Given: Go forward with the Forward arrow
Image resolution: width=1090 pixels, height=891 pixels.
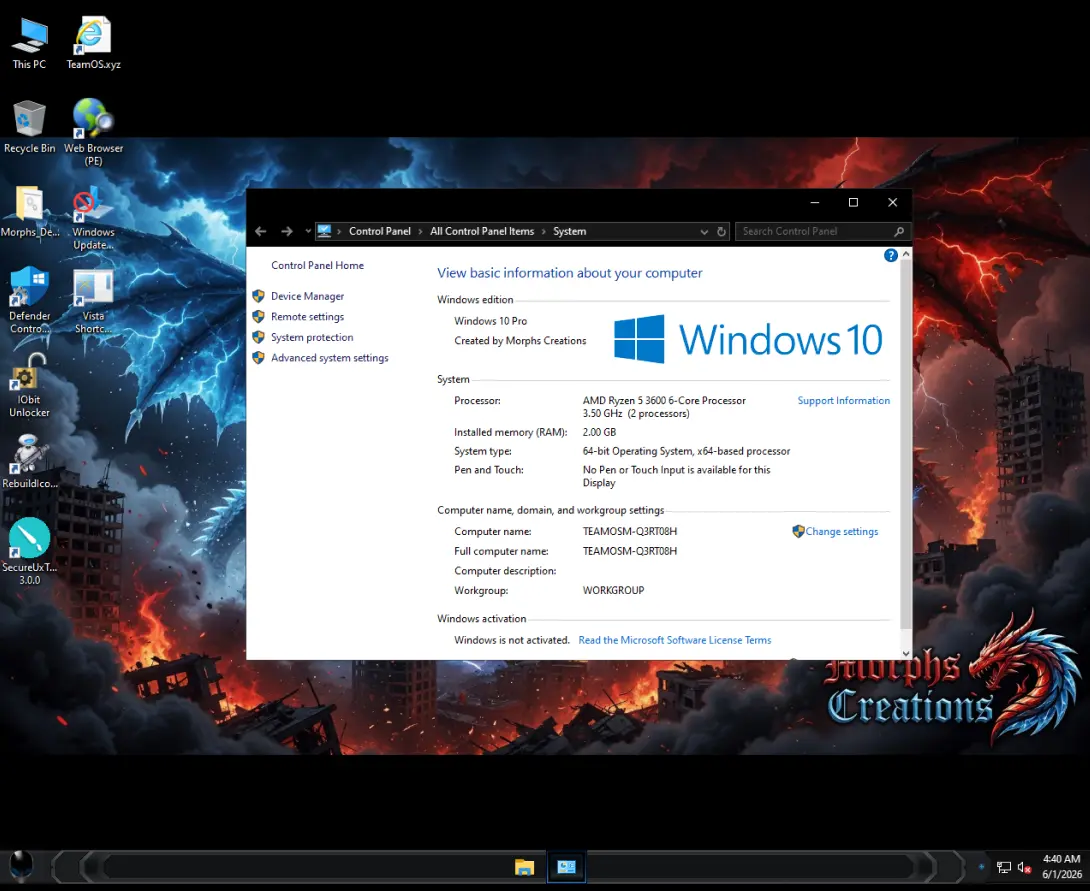Looking at the screenshot, I should (x=286, y=231).
